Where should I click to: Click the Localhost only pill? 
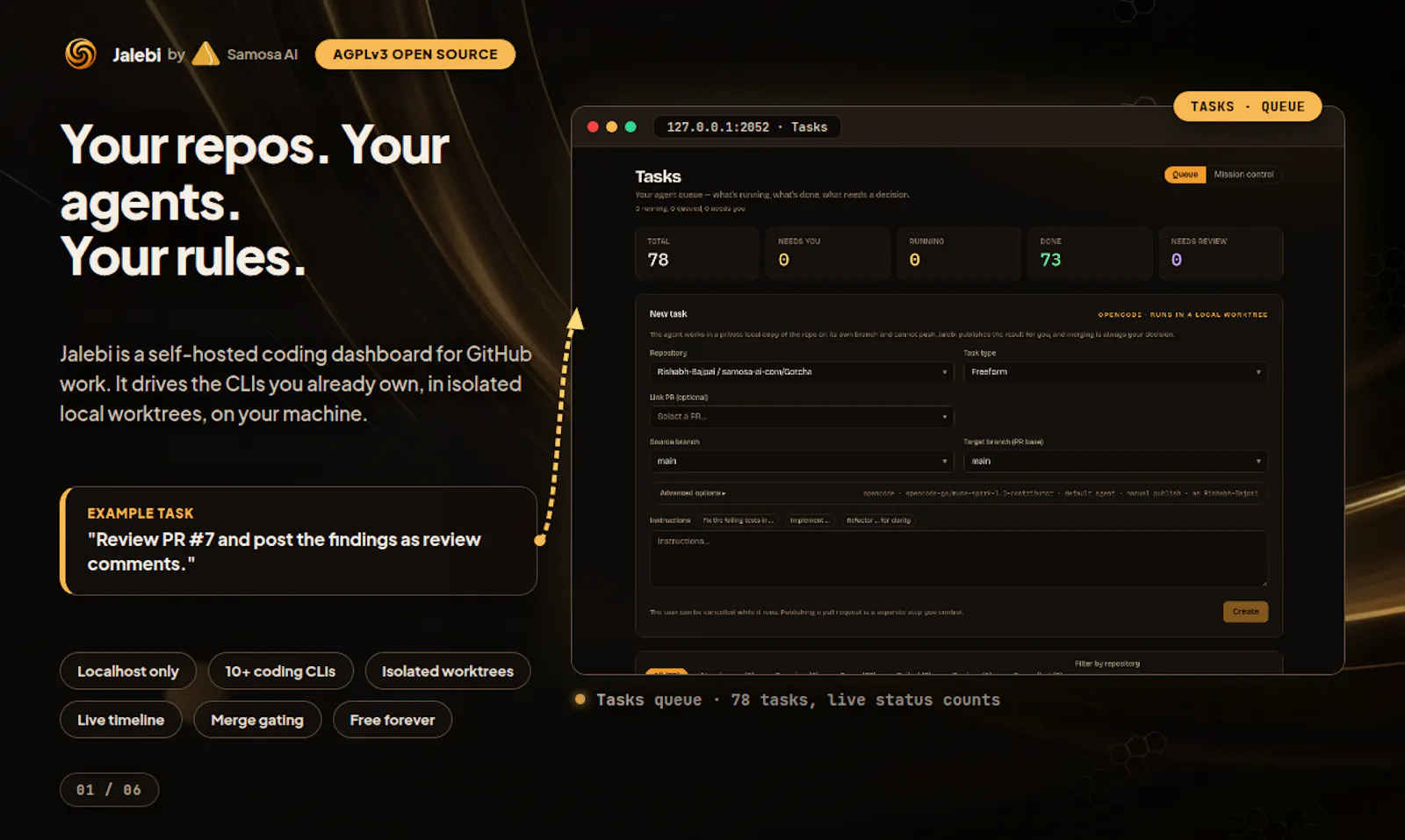[128, 671]
